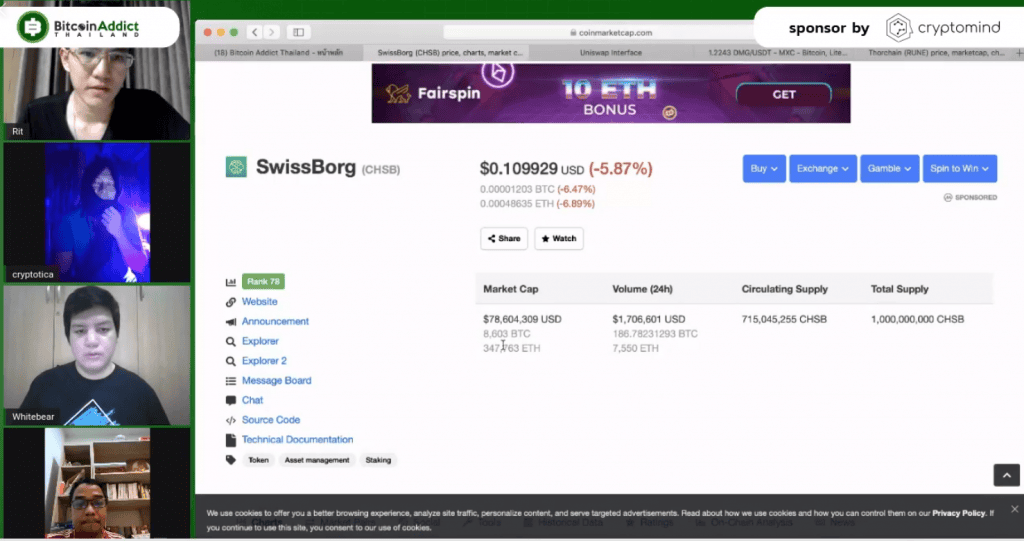Click the document icon beside Technical Documentation
This screenshot has width=1024, height=541.
[231, 440]
